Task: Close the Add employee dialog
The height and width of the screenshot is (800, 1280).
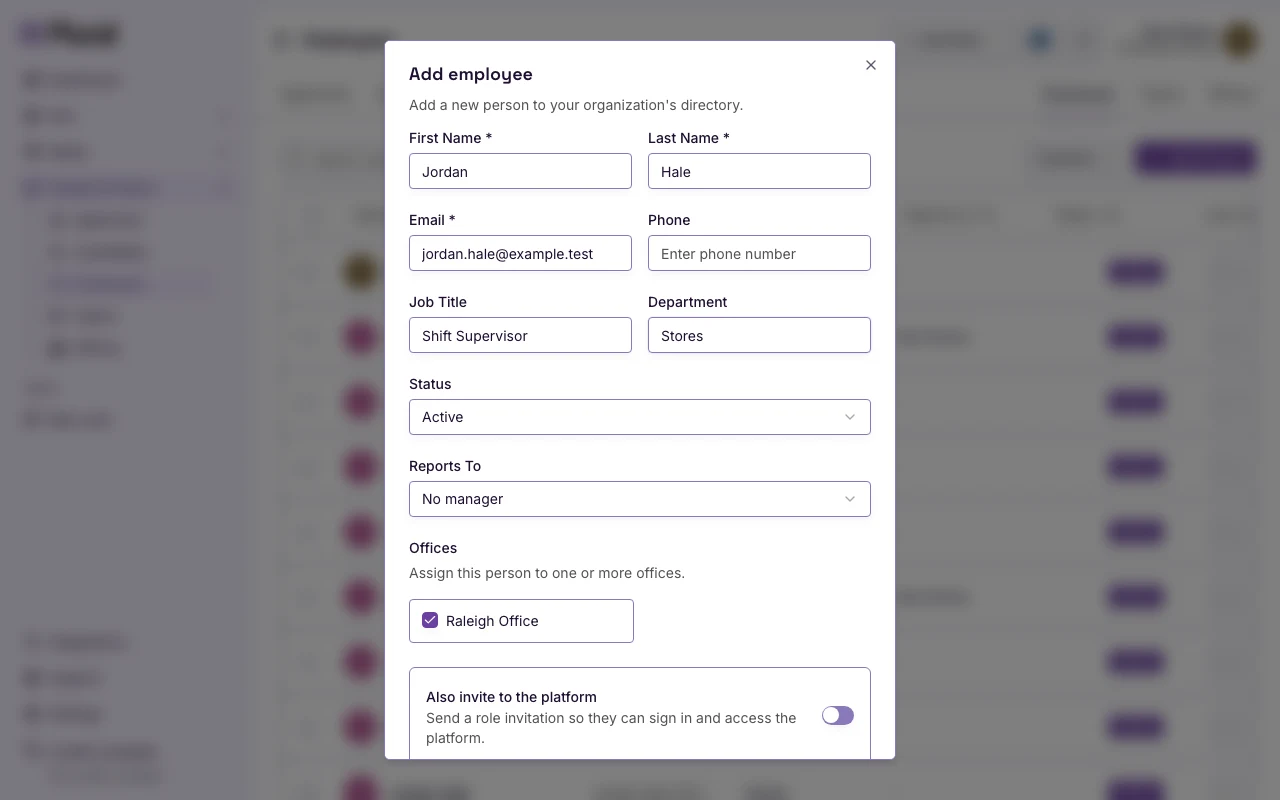Action: coord(870,65)
